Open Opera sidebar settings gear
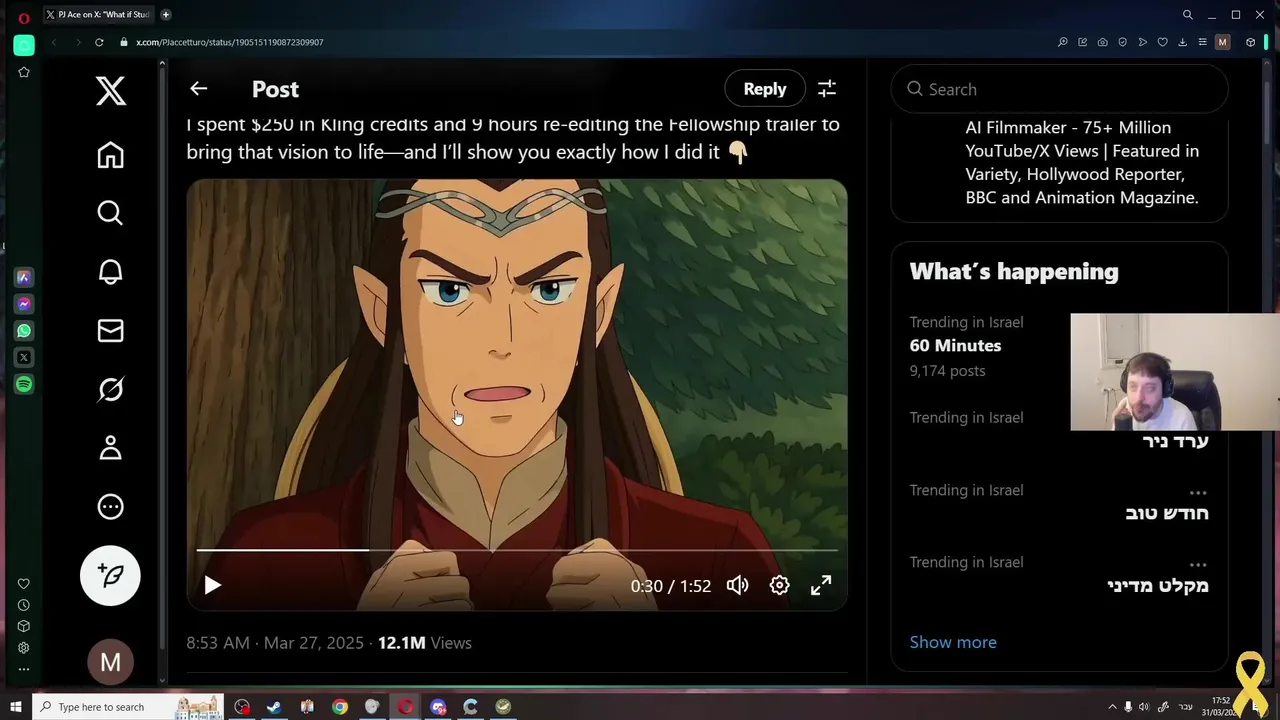Image resolution: width=1280 pixels, height=720 pixels. click(x=24, y=648)
